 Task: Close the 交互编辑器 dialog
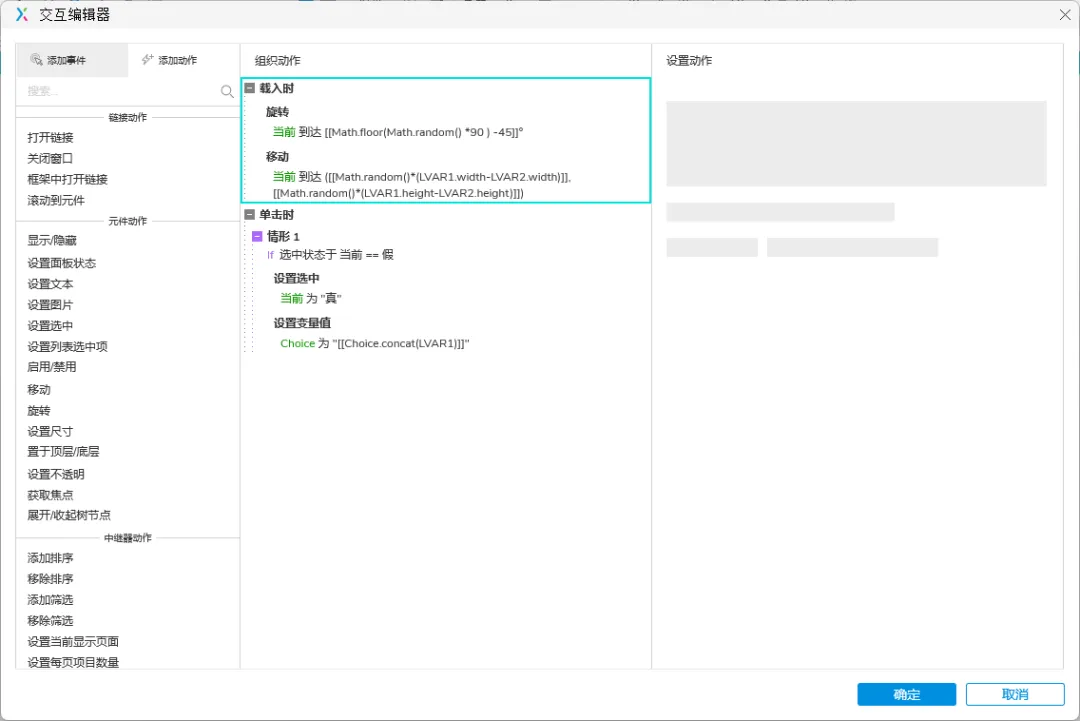tap(1065, 14)
